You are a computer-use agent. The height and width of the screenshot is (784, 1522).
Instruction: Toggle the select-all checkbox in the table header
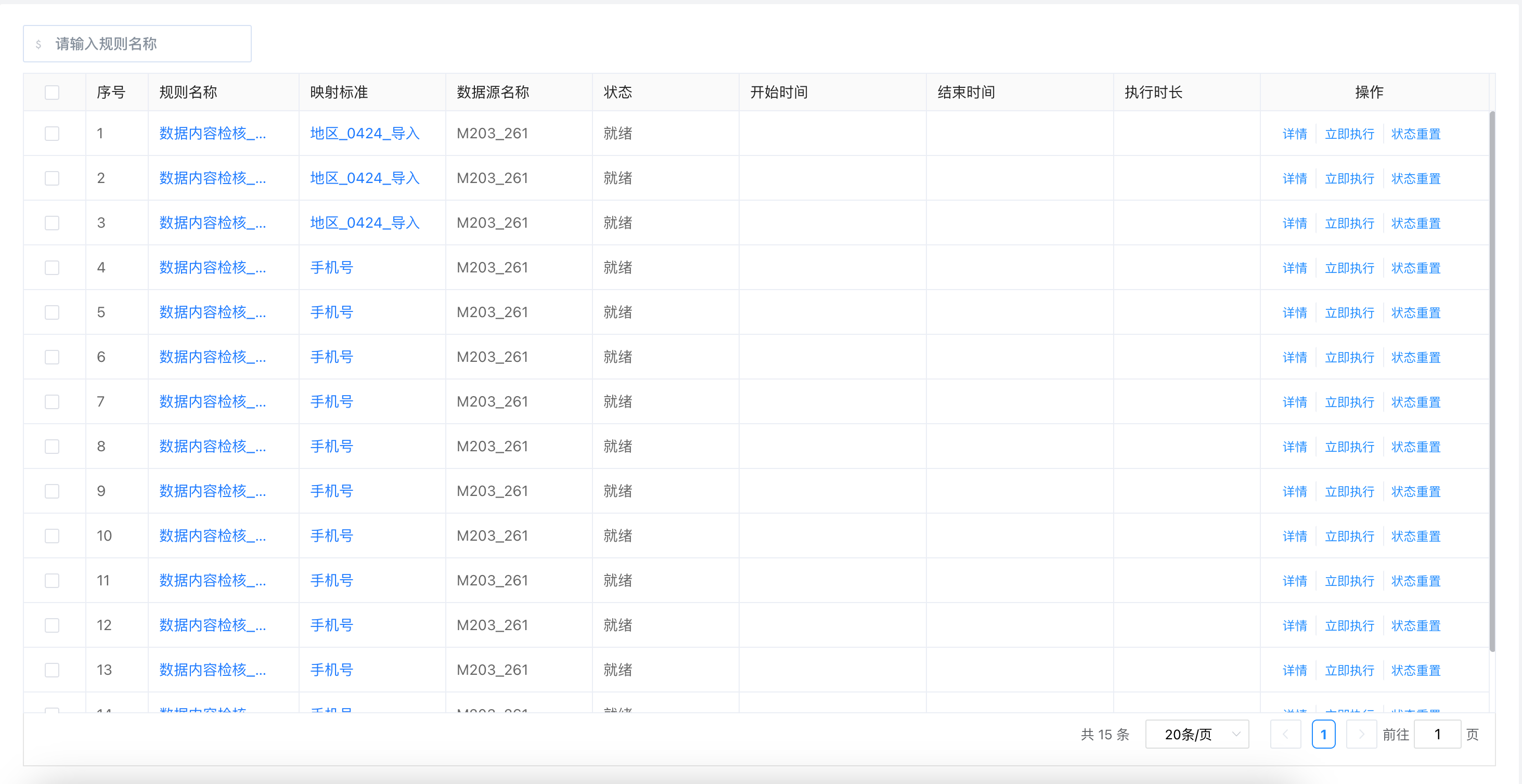pyautogui.click(x=52, y=92)
